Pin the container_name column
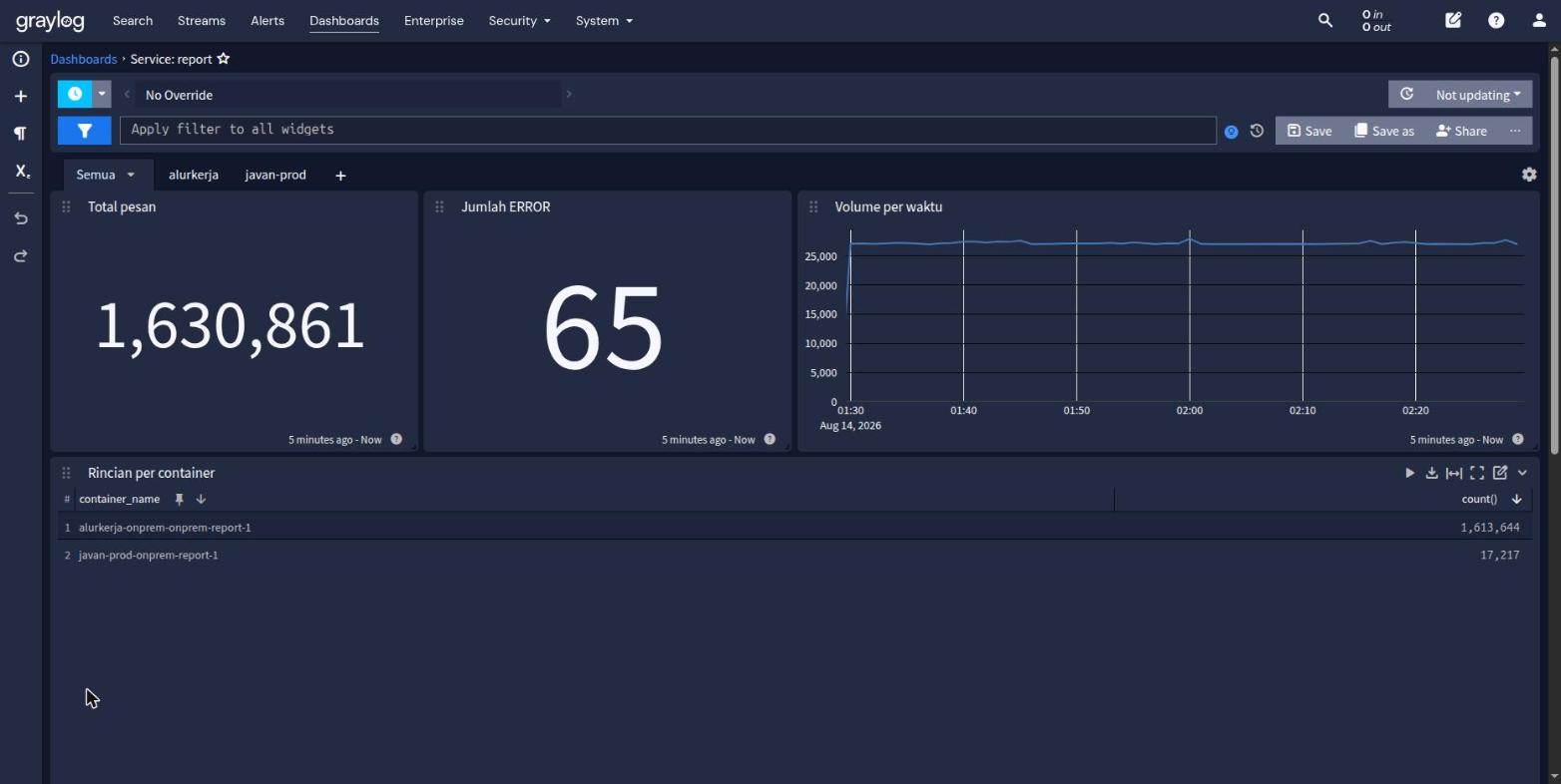 [180, 499]
